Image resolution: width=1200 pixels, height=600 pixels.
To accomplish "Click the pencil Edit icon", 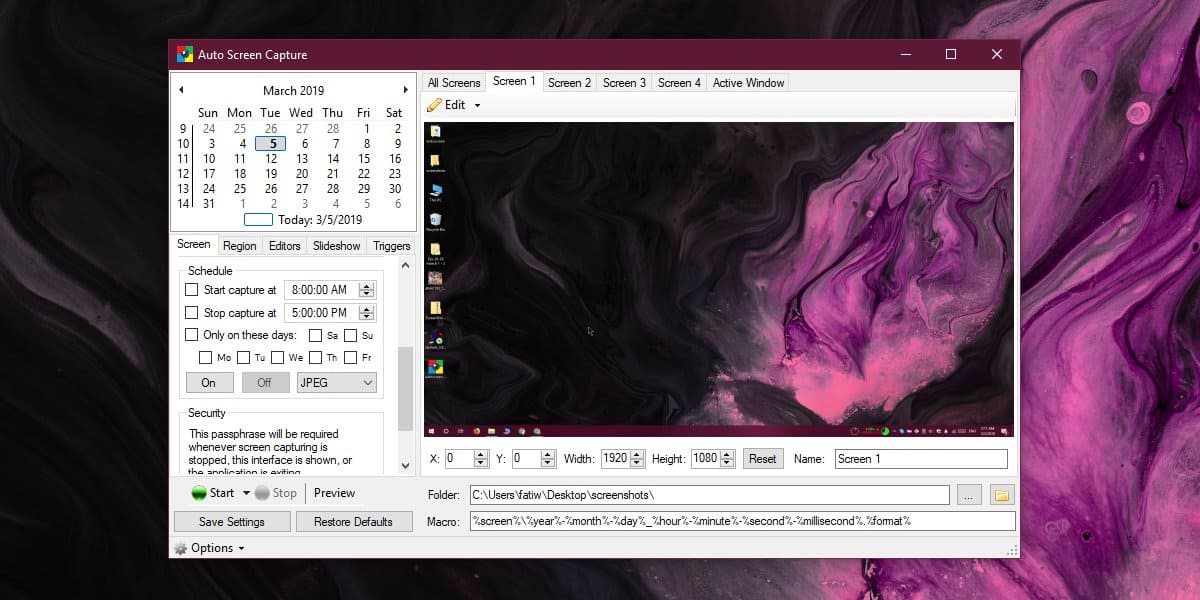I will [434, 105].
